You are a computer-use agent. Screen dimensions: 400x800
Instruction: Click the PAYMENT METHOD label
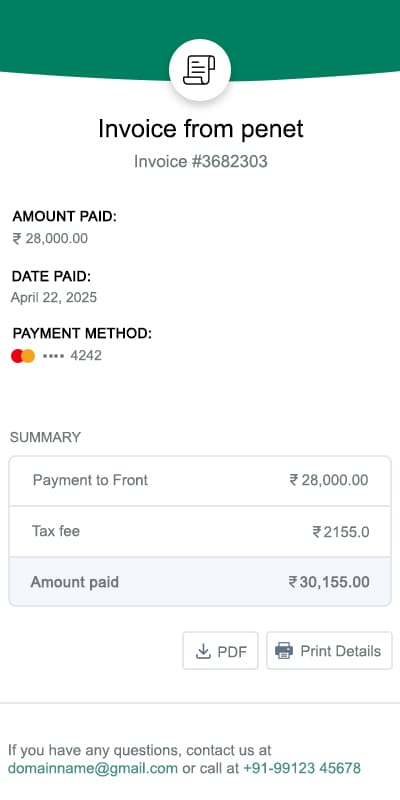point(83,334)
